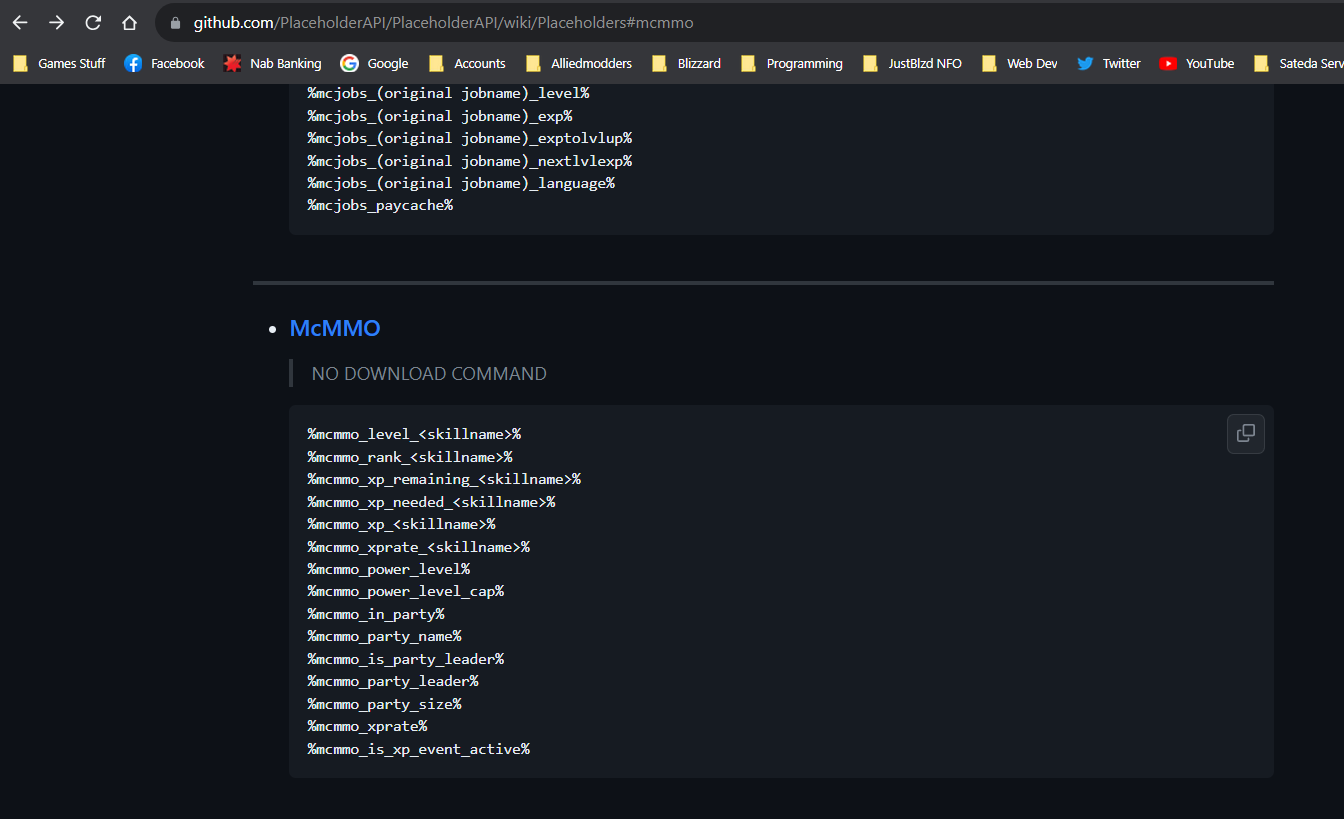The width and height of the screenshot is (1344, 819).
Task: Click the browser forward arrow
Action: [57, 22]
